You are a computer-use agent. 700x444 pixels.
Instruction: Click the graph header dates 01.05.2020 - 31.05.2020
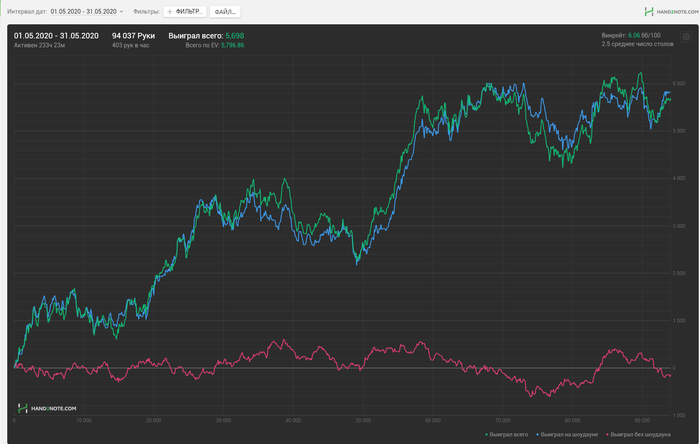[56, 36]
